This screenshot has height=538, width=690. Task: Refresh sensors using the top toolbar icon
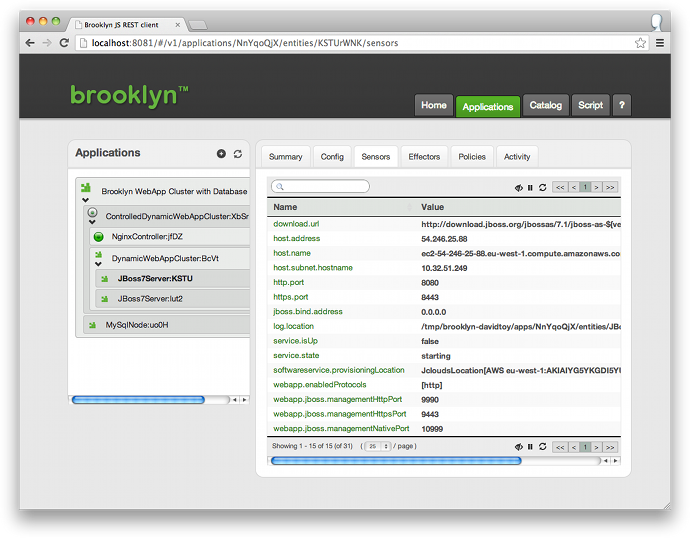point(542,187)
